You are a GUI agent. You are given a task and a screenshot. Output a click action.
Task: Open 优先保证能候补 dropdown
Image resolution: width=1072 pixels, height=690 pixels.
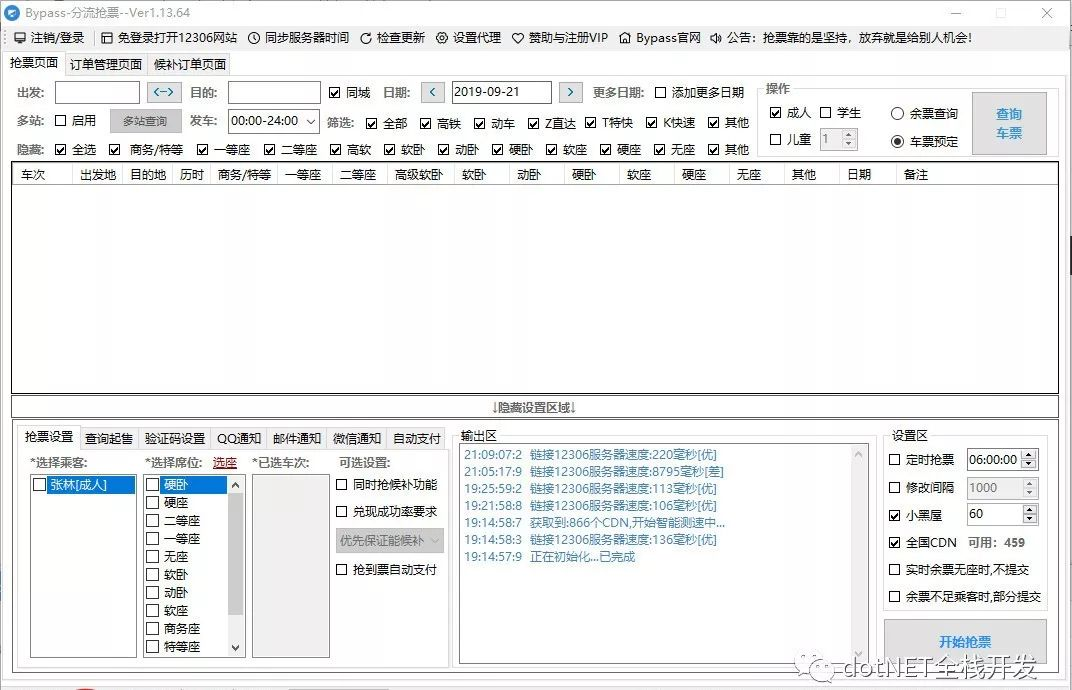390,540
